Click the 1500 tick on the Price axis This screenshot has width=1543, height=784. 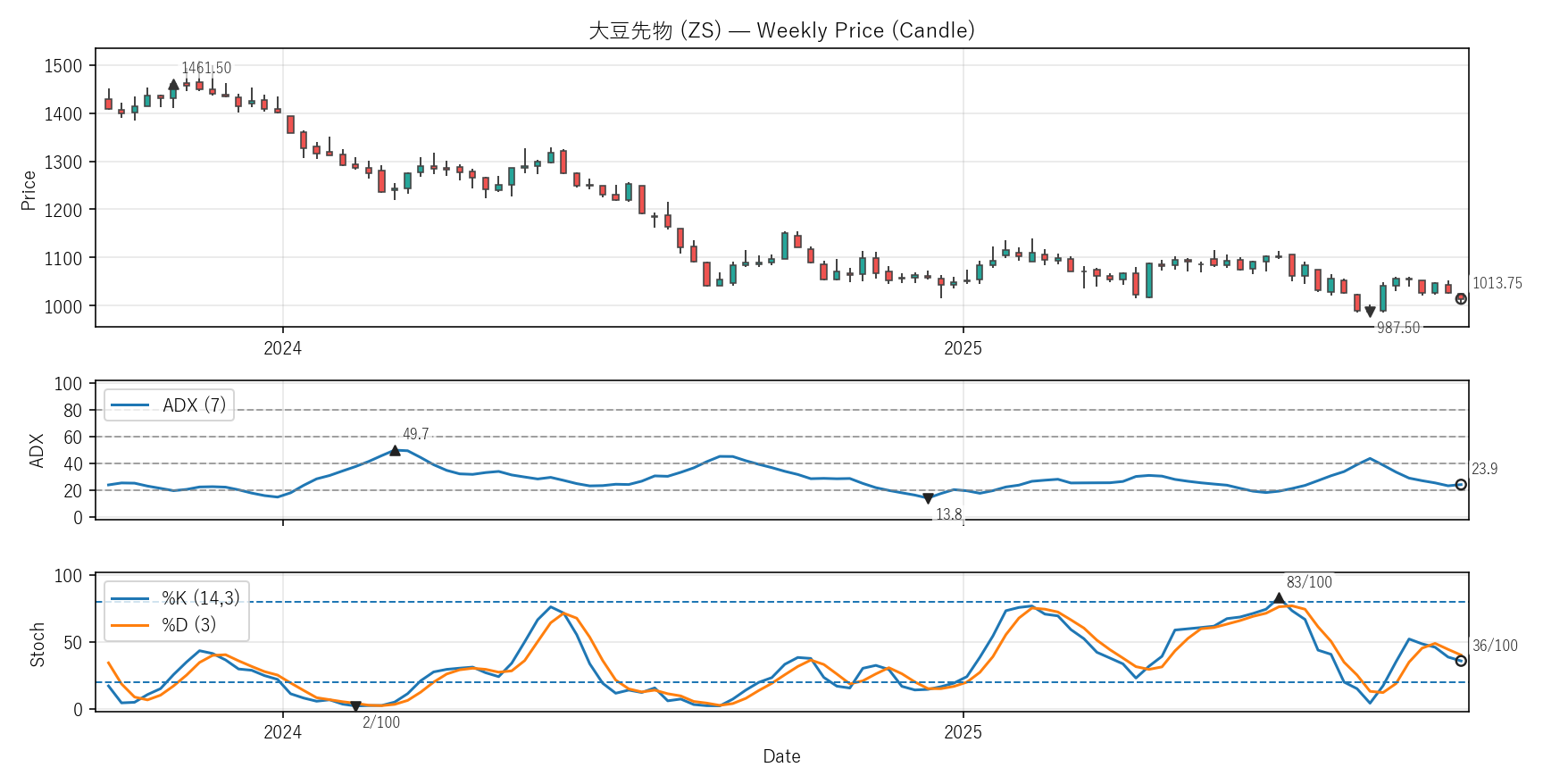63,66
